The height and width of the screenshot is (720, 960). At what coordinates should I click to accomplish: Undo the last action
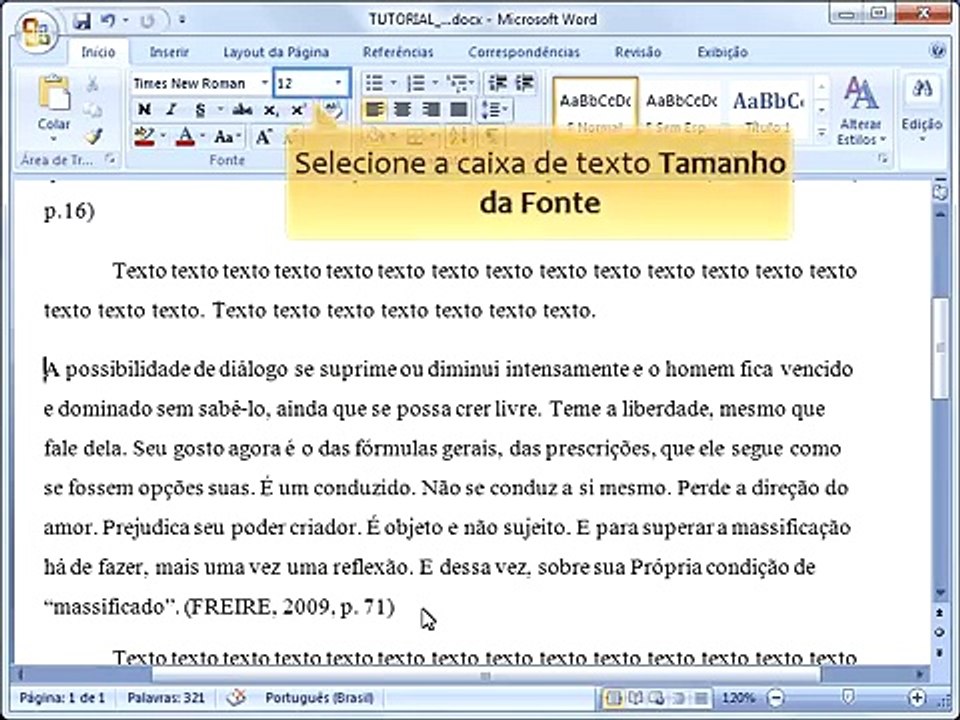(x=108, y=20)
